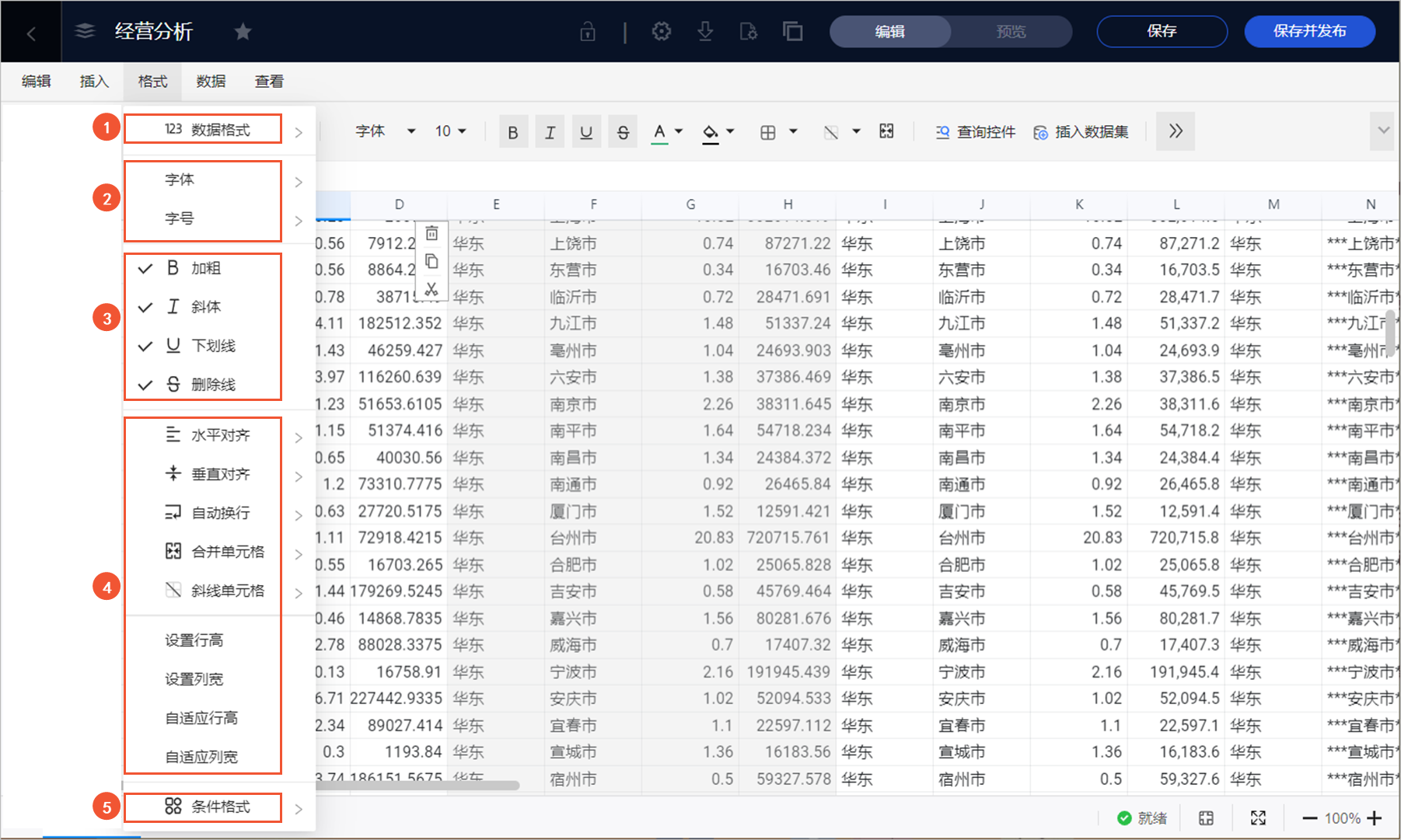Screen dimensions: 1401x840
Task: Click the fullscreen expand icon in the status bar
Action: pyautogui.click(x=1258, y=818)
